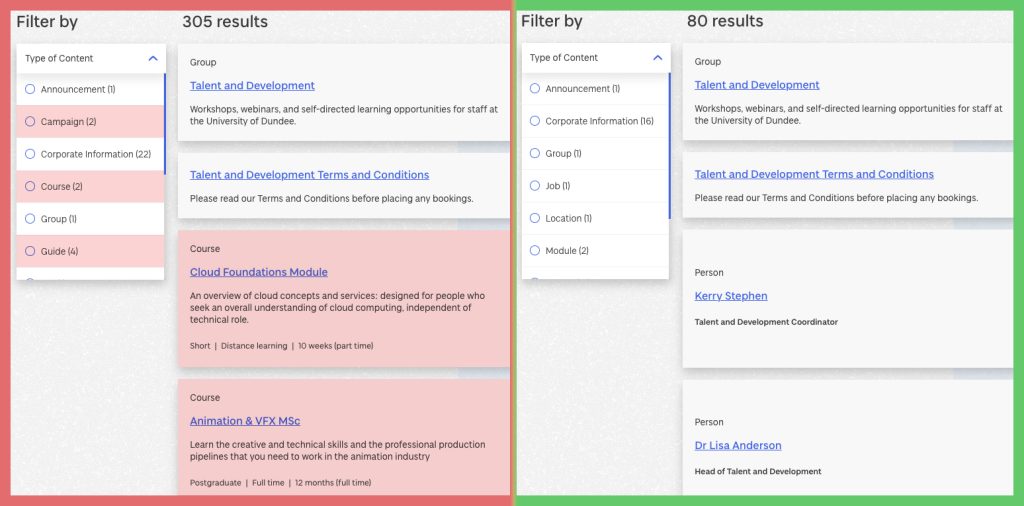Choose the Job (1) radio option
This screenshot has height=506, width=1024.
click(x=535, y=186)
